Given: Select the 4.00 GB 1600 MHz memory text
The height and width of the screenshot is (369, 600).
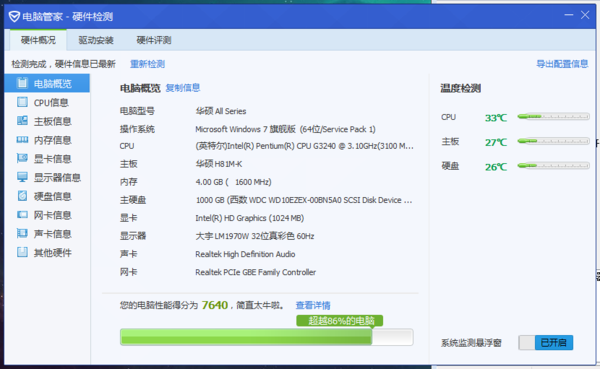Looking at the screenshot, I should [233, 182].
